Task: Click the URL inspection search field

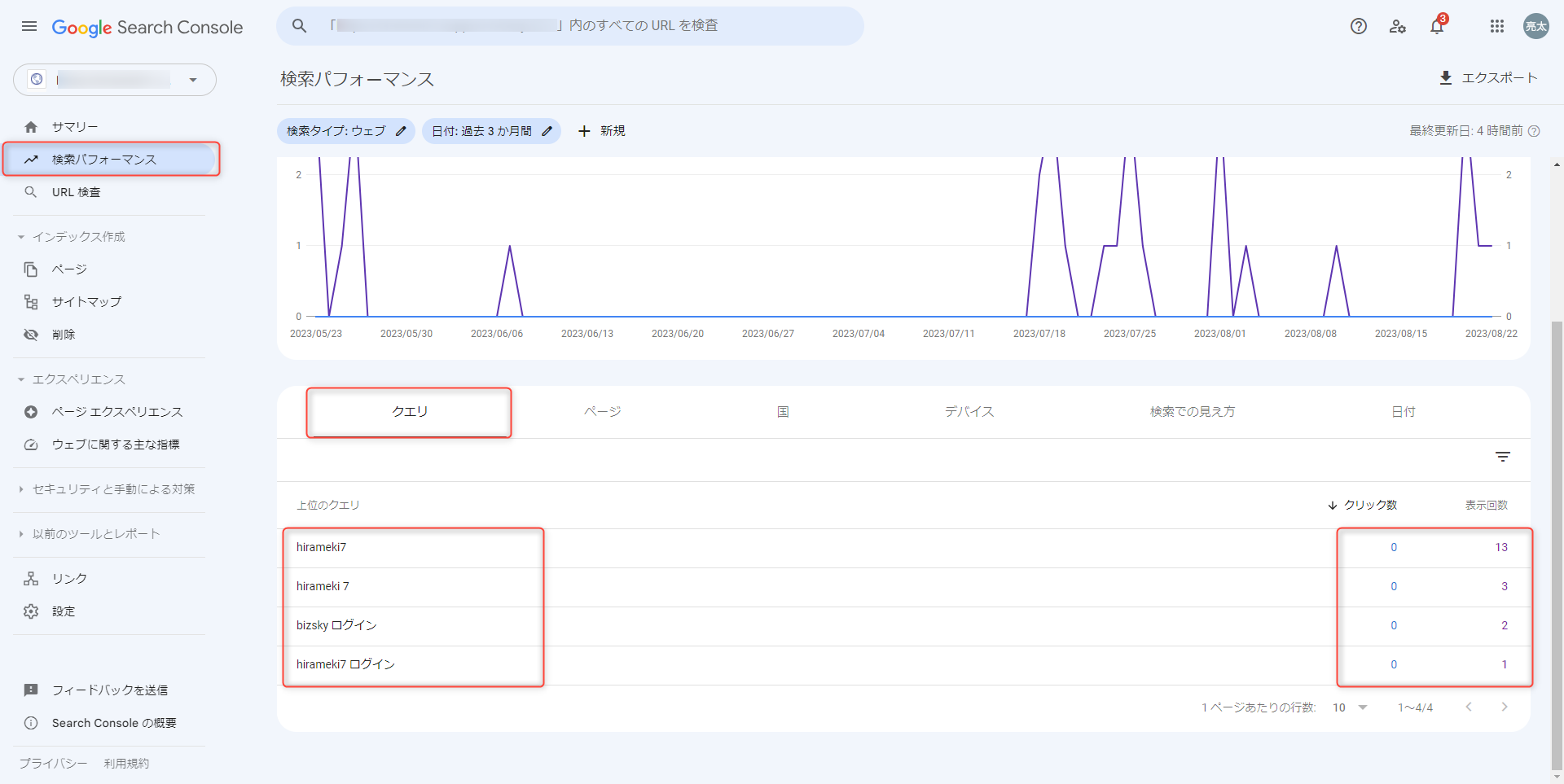Action: [570, 26]
